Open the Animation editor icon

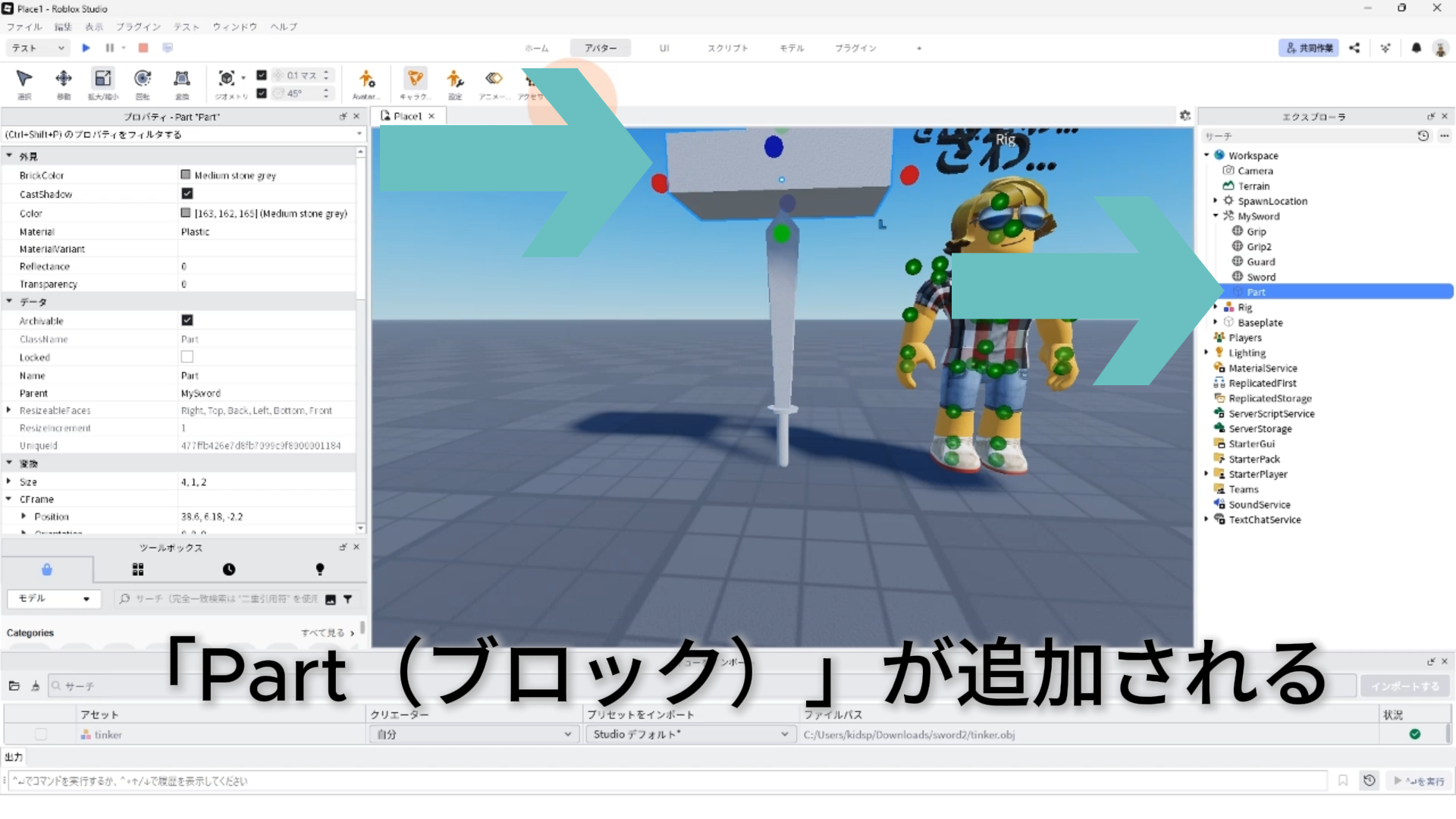[494, 79]
